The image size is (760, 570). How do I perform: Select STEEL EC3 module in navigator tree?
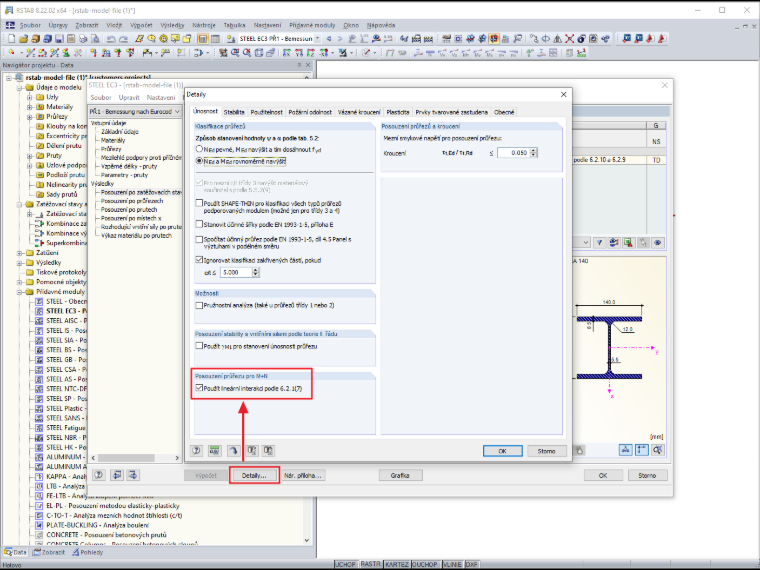[x=66, y=311]
